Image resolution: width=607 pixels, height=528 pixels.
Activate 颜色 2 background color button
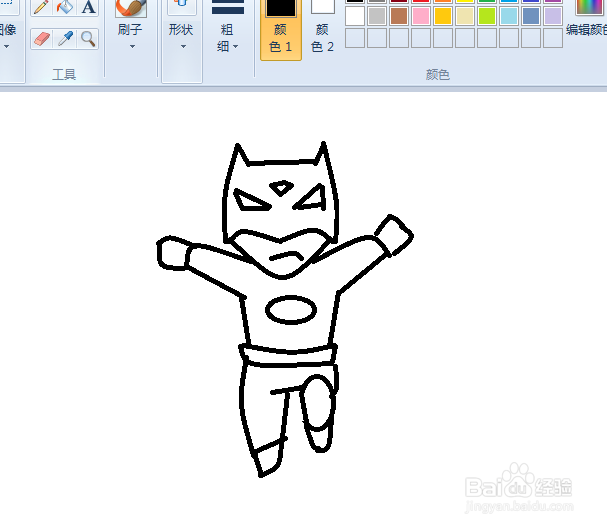coord(322,29)
